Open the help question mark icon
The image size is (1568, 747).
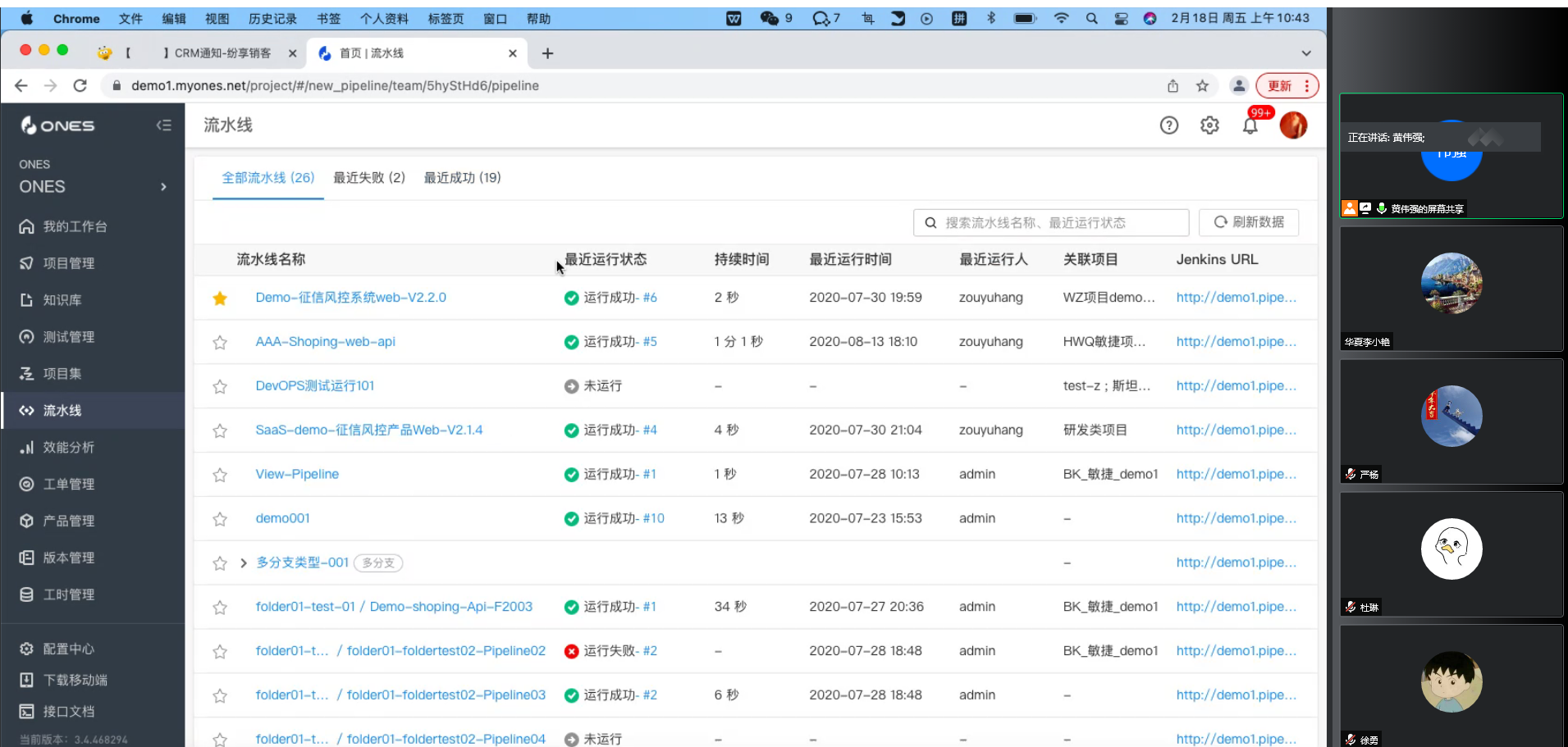(x=1168, y=125)
